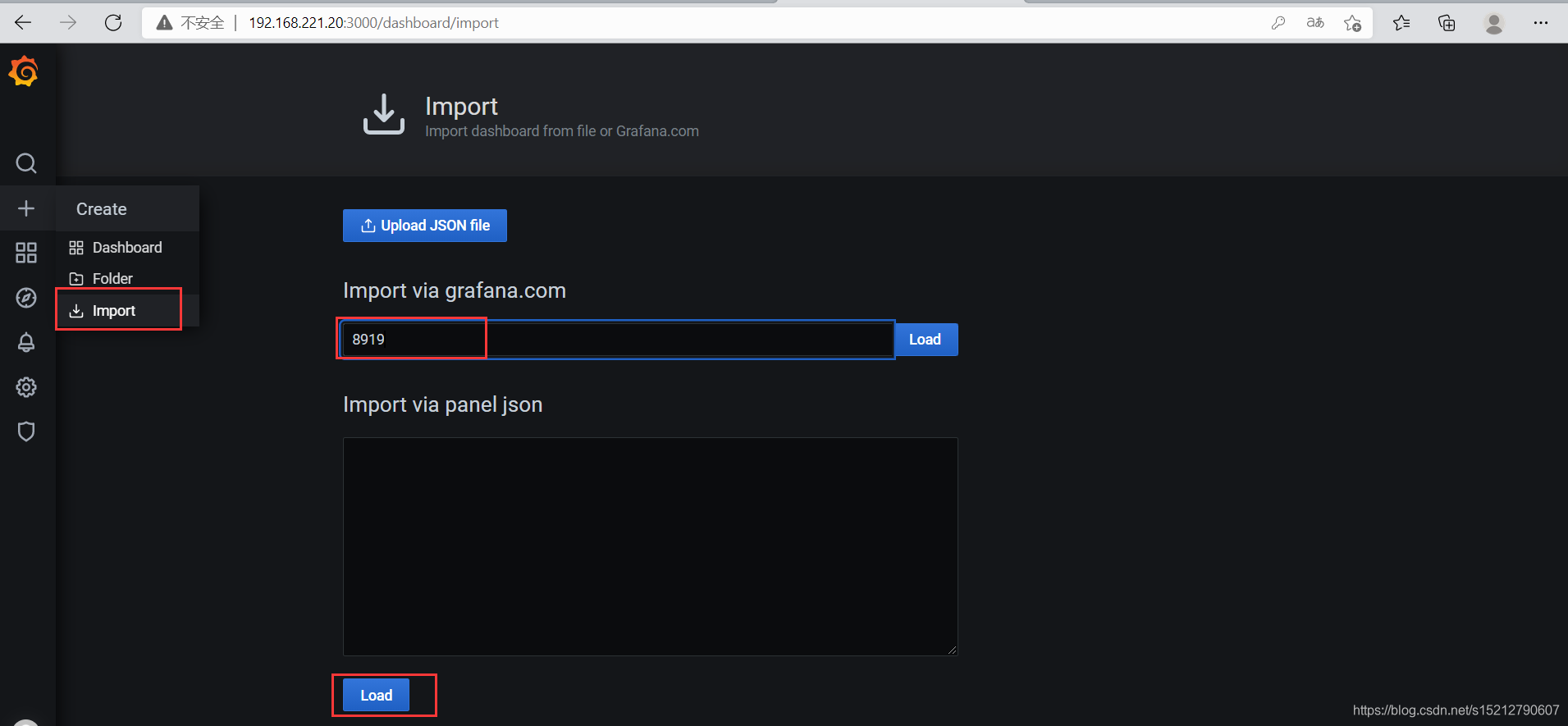This screenshot has height=726, width=1568.
Task: Click the translate page icon
Action: (1315, 23)
